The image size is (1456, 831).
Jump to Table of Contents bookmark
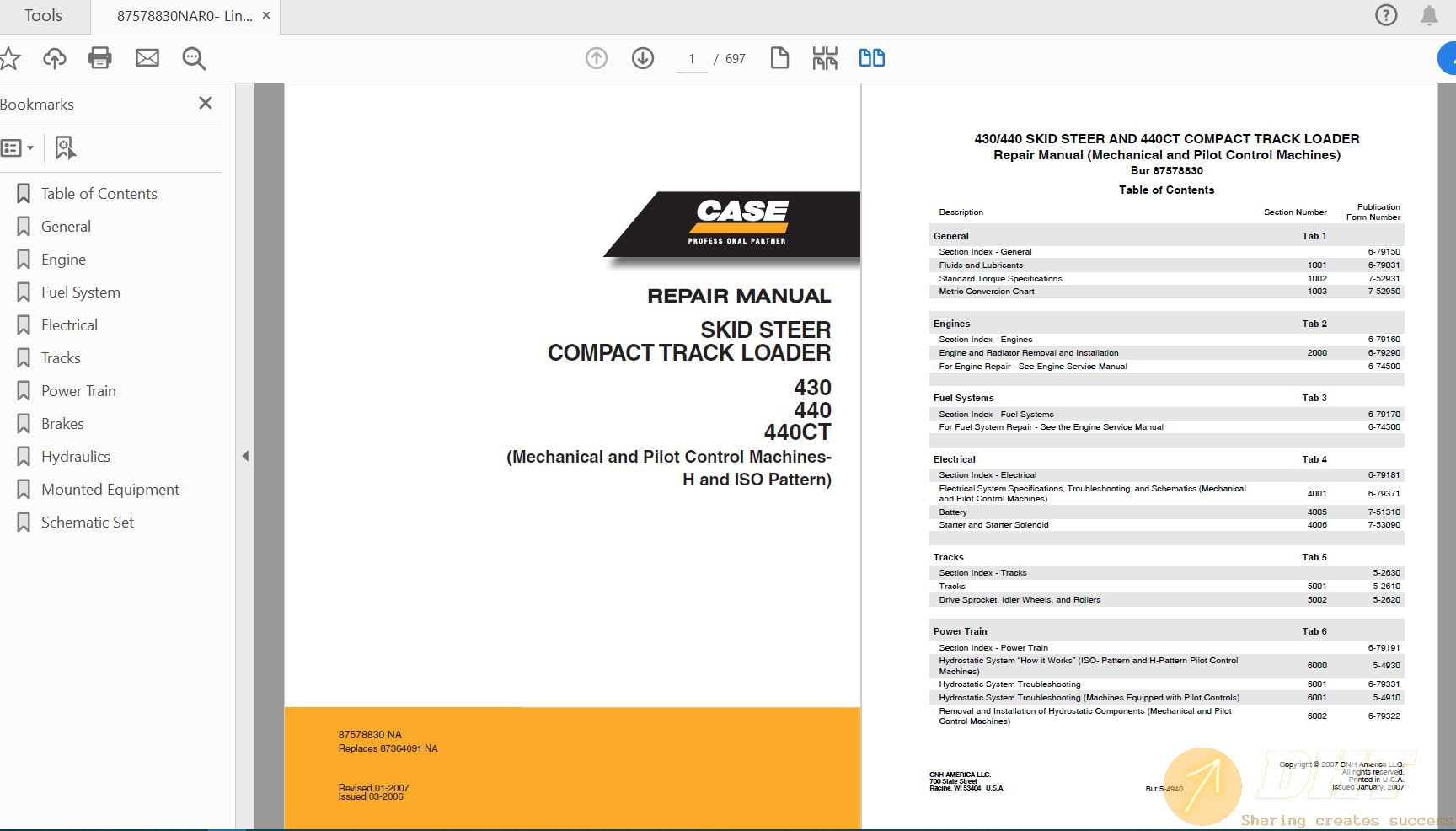click(x=99, y=193)
